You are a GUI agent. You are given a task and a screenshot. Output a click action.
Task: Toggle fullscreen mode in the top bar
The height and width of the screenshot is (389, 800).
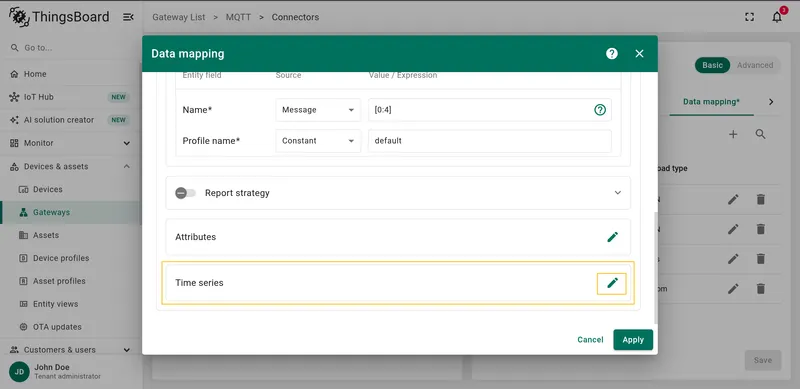[x=749, y=17]
